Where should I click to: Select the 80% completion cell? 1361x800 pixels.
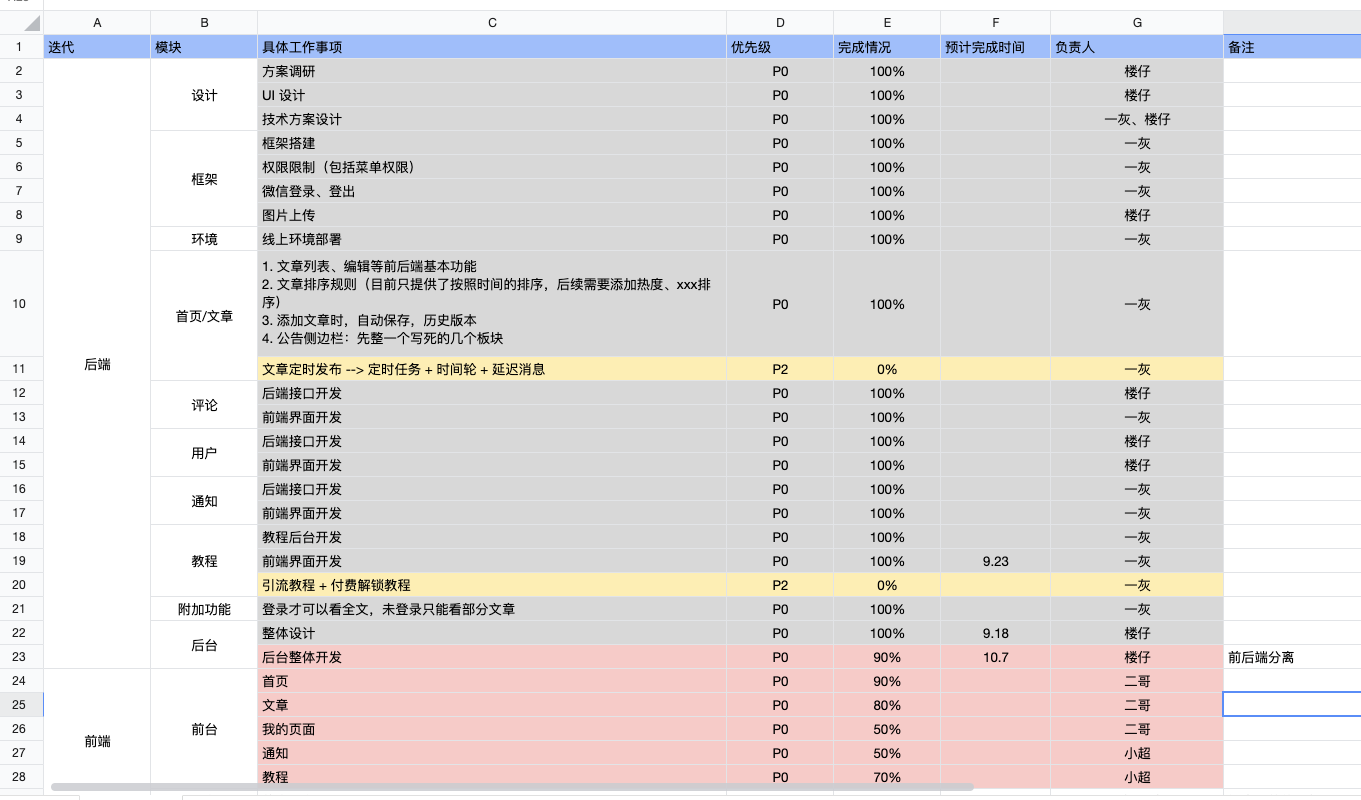pos(887,705)
